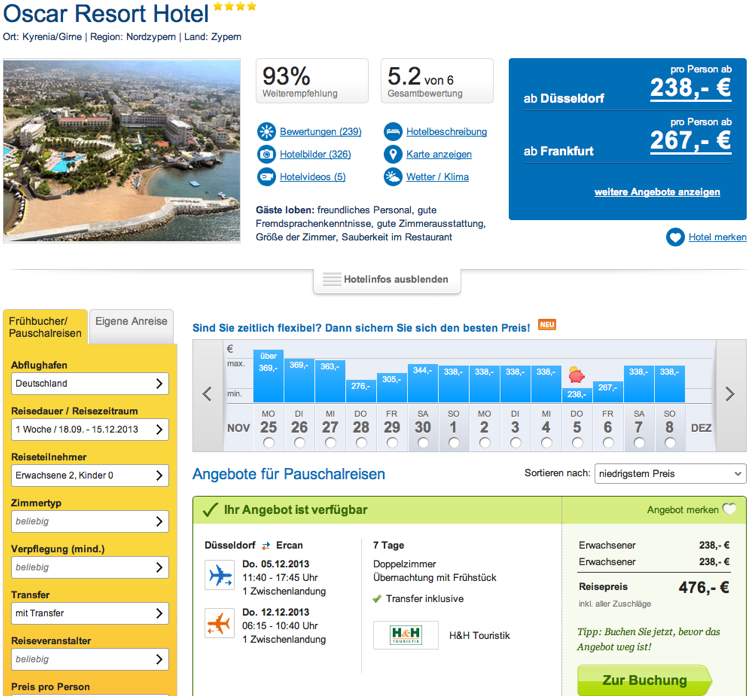
Task: Select the date radio for Dec 5
Action: [577, 443]
